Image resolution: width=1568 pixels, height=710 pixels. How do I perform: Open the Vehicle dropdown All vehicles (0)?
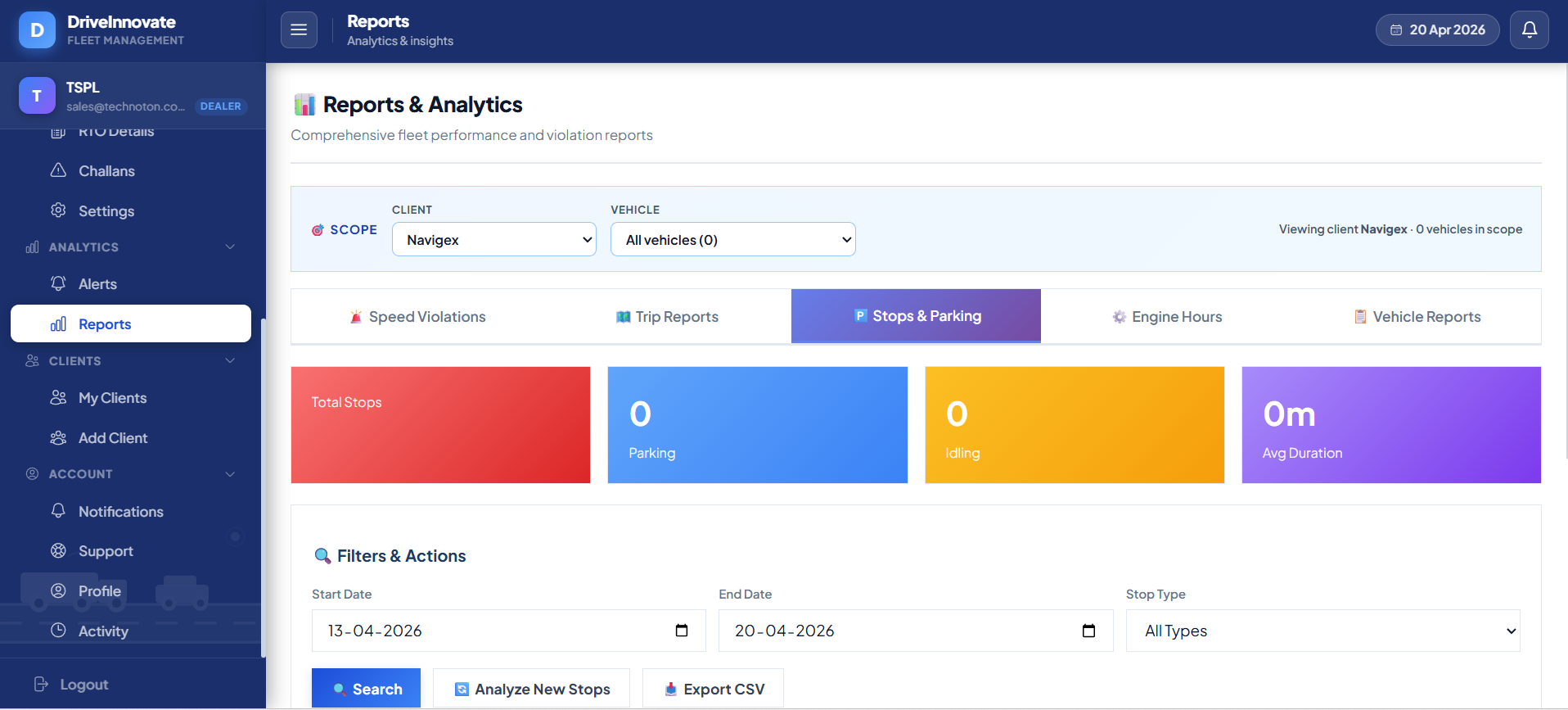(x=733, y=240)
